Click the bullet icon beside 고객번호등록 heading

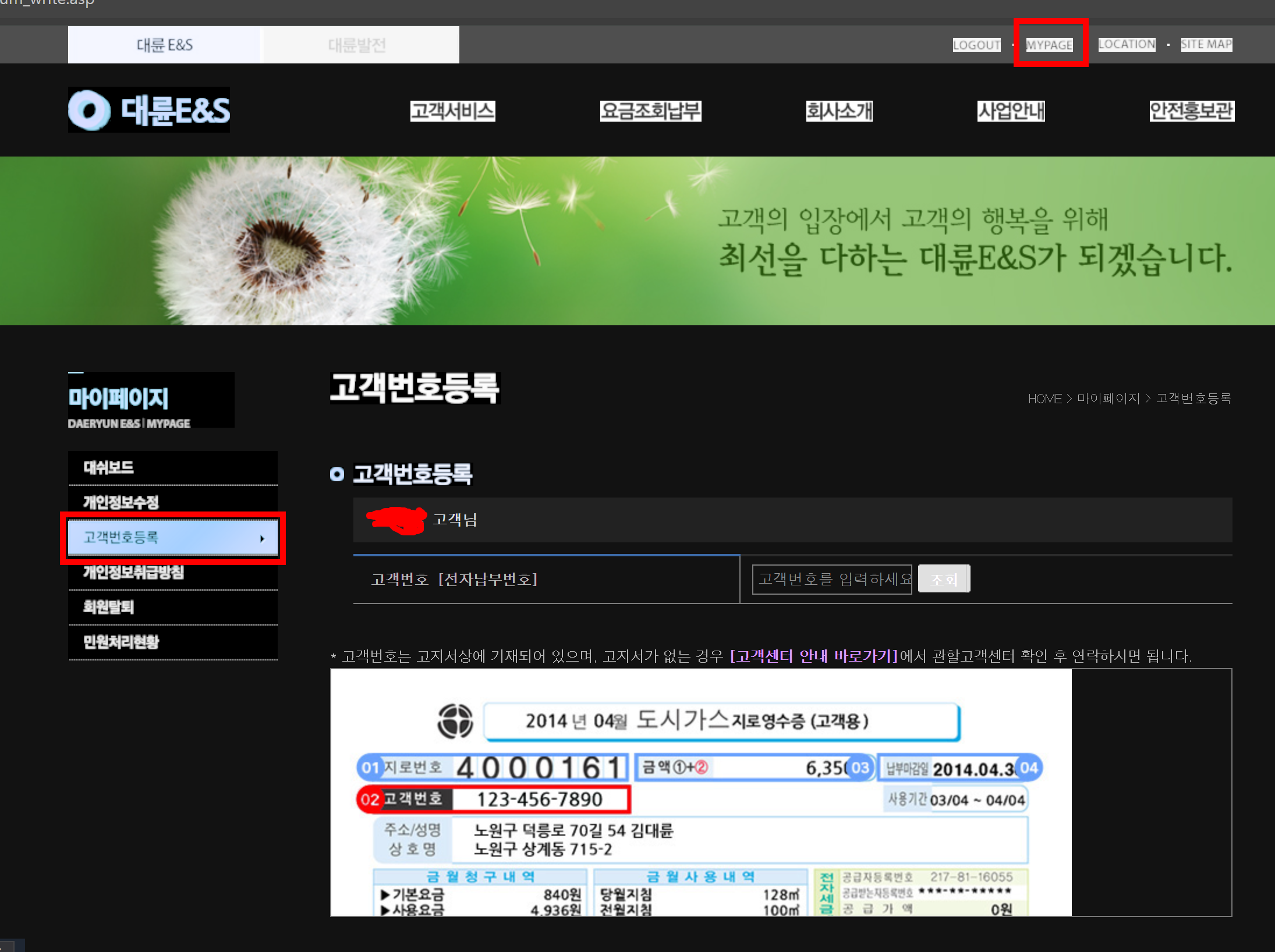pos(337,474)
